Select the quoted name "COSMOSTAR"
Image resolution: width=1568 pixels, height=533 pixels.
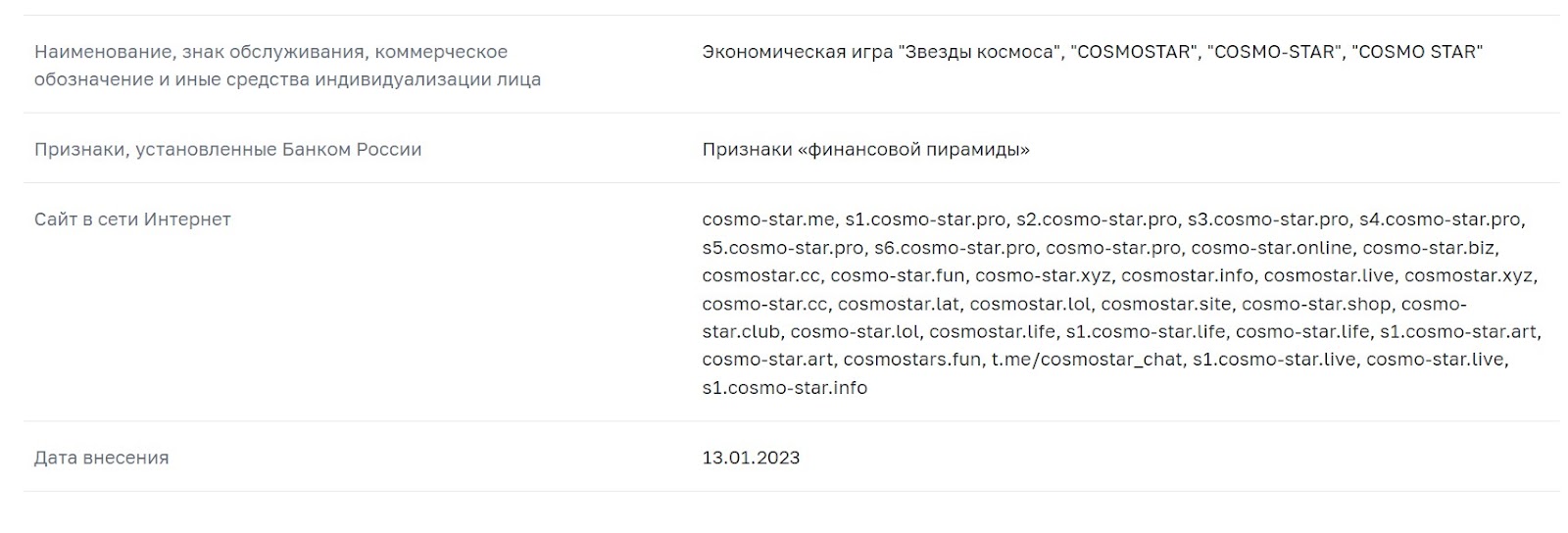tap(1135, 52)
